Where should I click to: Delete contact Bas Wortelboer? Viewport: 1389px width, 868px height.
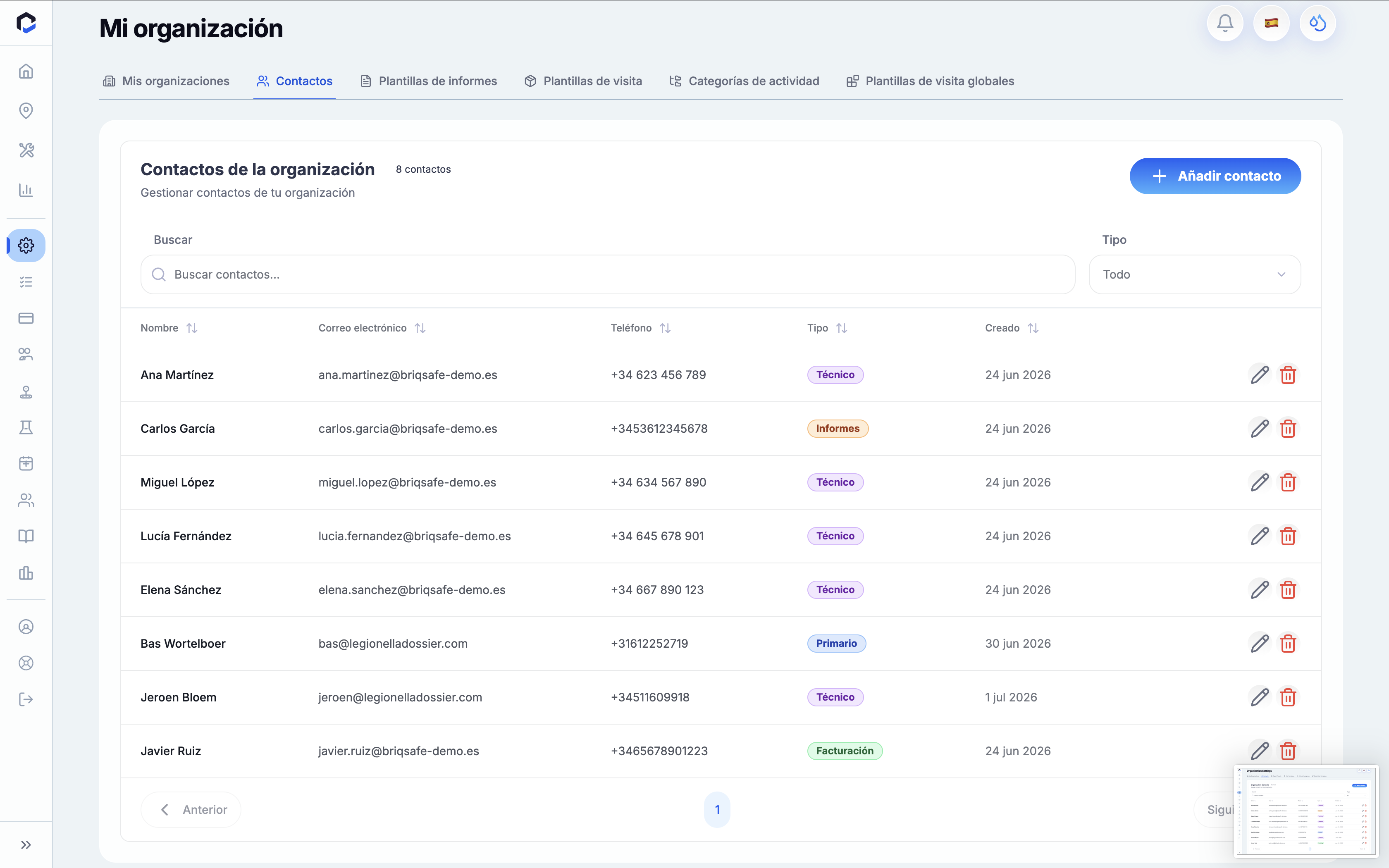[x=1288, y=644]
